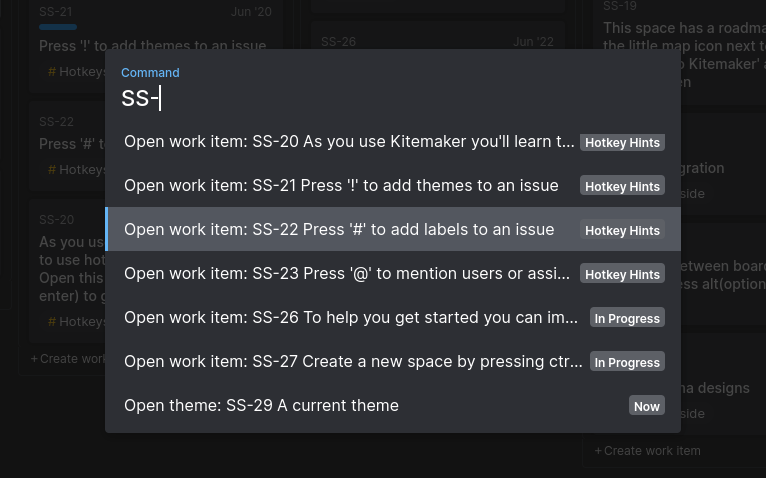The height and width of the screenshot is (478, 766).
Task: Click Hotkey Hints badge on SS-23 row
Action: click(x=622, y=274)
